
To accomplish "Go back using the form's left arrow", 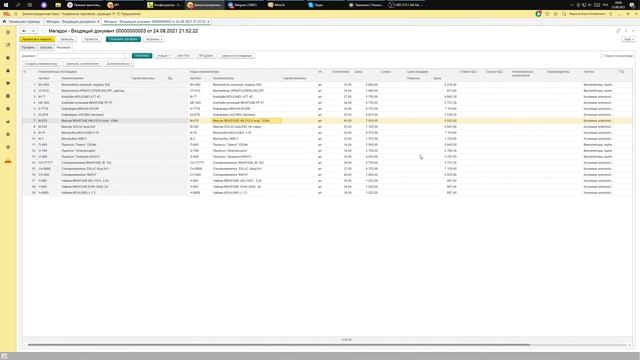I will tap(24, 31).
